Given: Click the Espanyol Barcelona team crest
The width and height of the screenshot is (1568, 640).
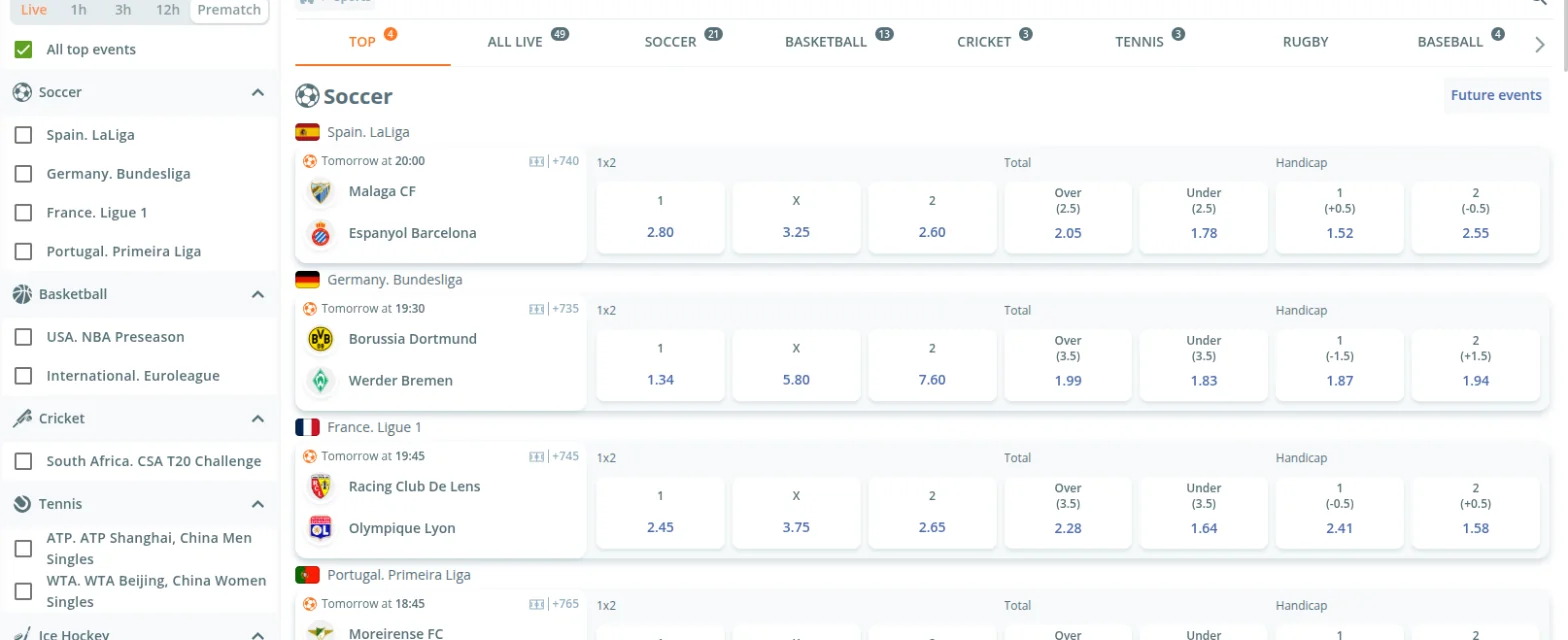Looking at the screenshot, I should [320, 233].
